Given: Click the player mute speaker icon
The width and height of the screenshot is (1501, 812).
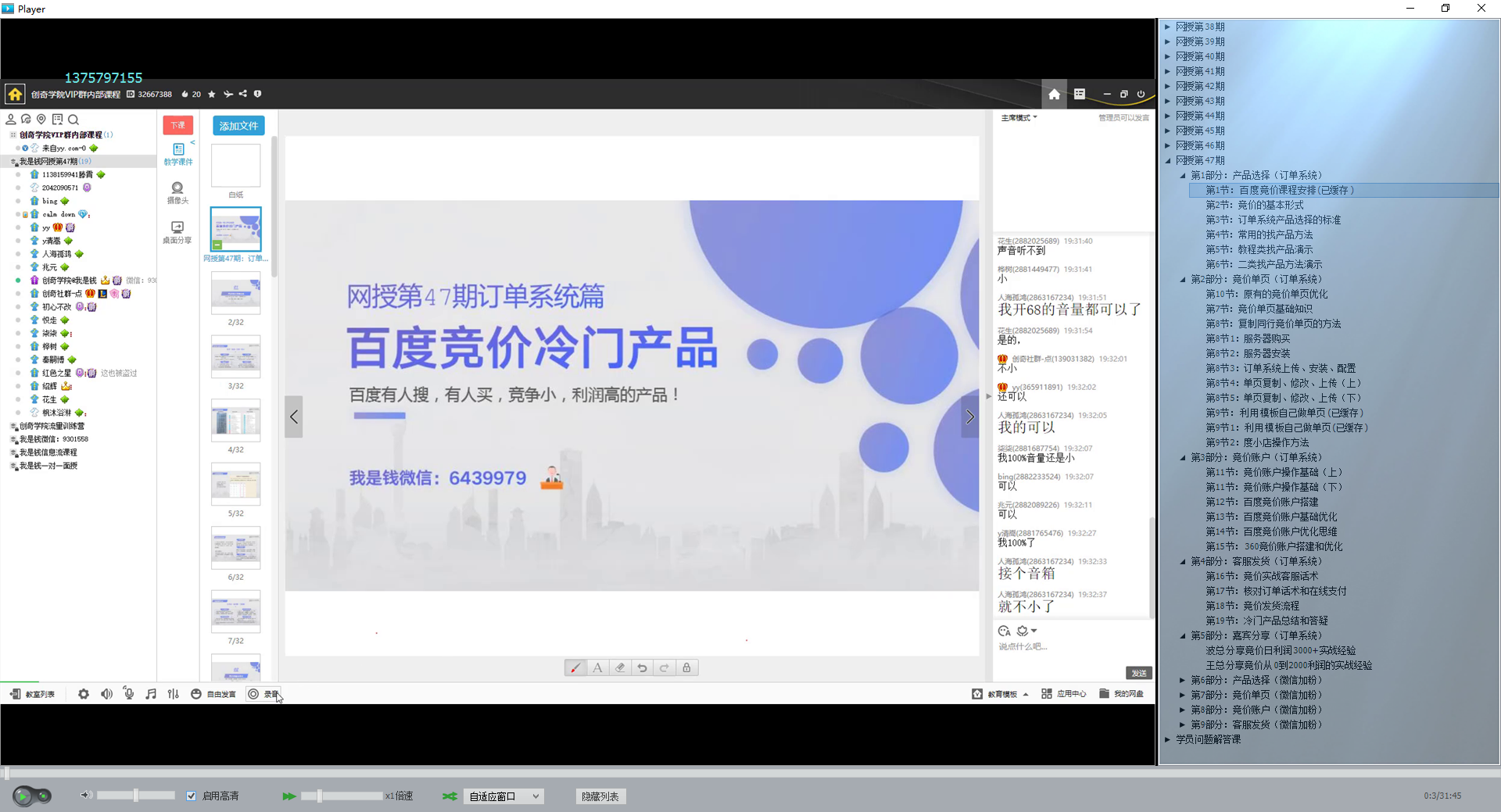Looking at the screenshot, I should tap(86, 796).
